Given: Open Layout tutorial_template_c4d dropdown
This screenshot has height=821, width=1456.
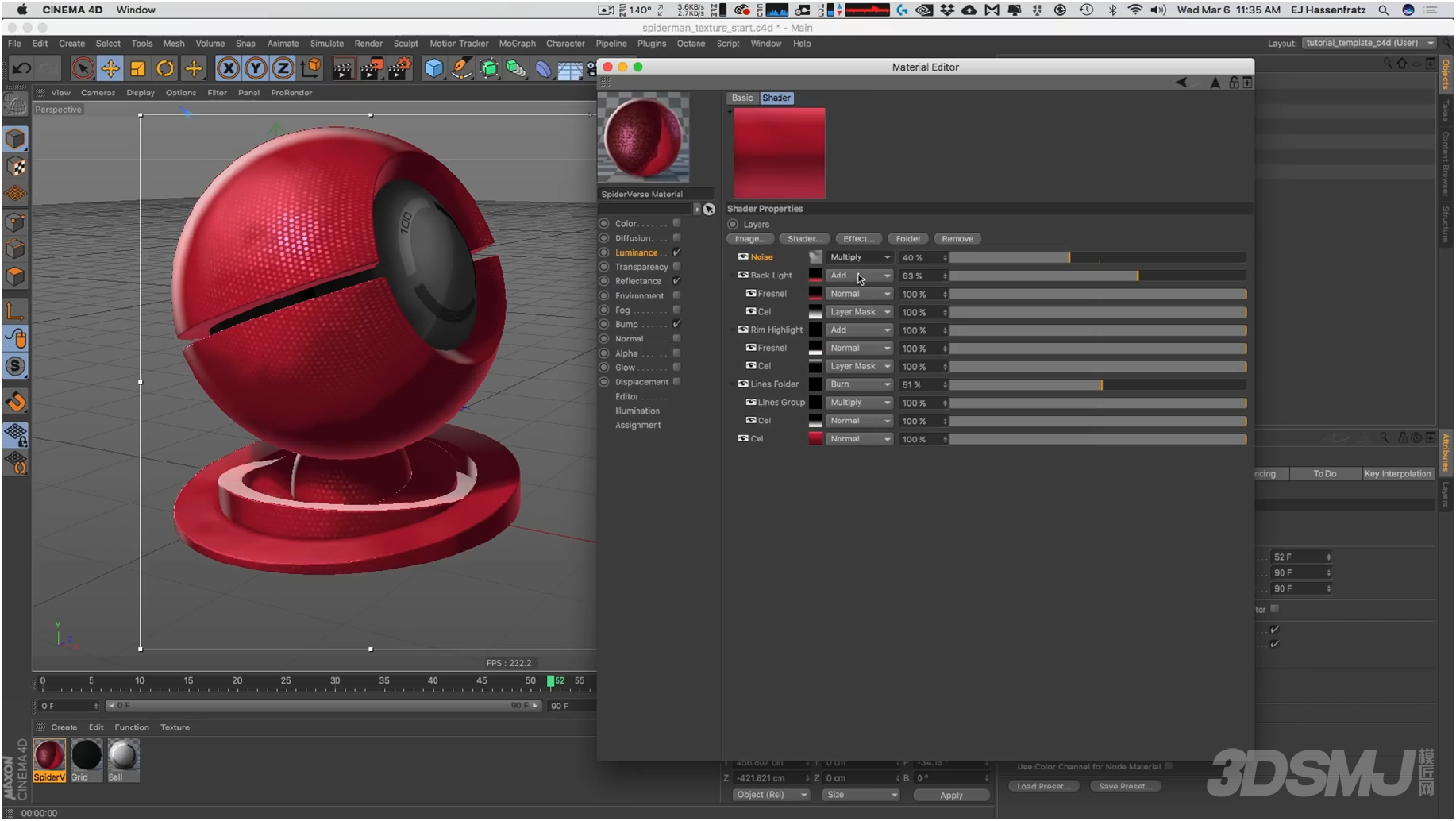Looking at the screenshot, I should point(1369,43).
